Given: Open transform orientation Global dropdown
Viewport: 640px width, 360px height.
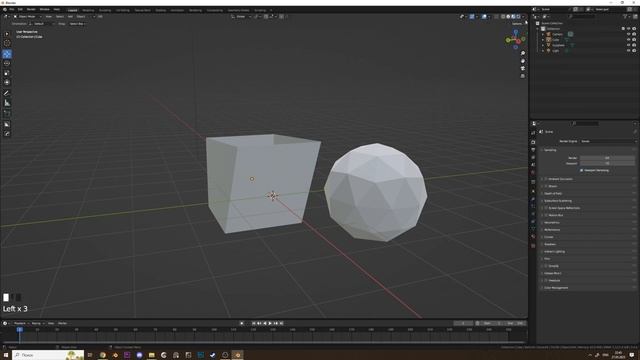Looking at the screenshot, I should pyautogui.click(x=241, y=17).
